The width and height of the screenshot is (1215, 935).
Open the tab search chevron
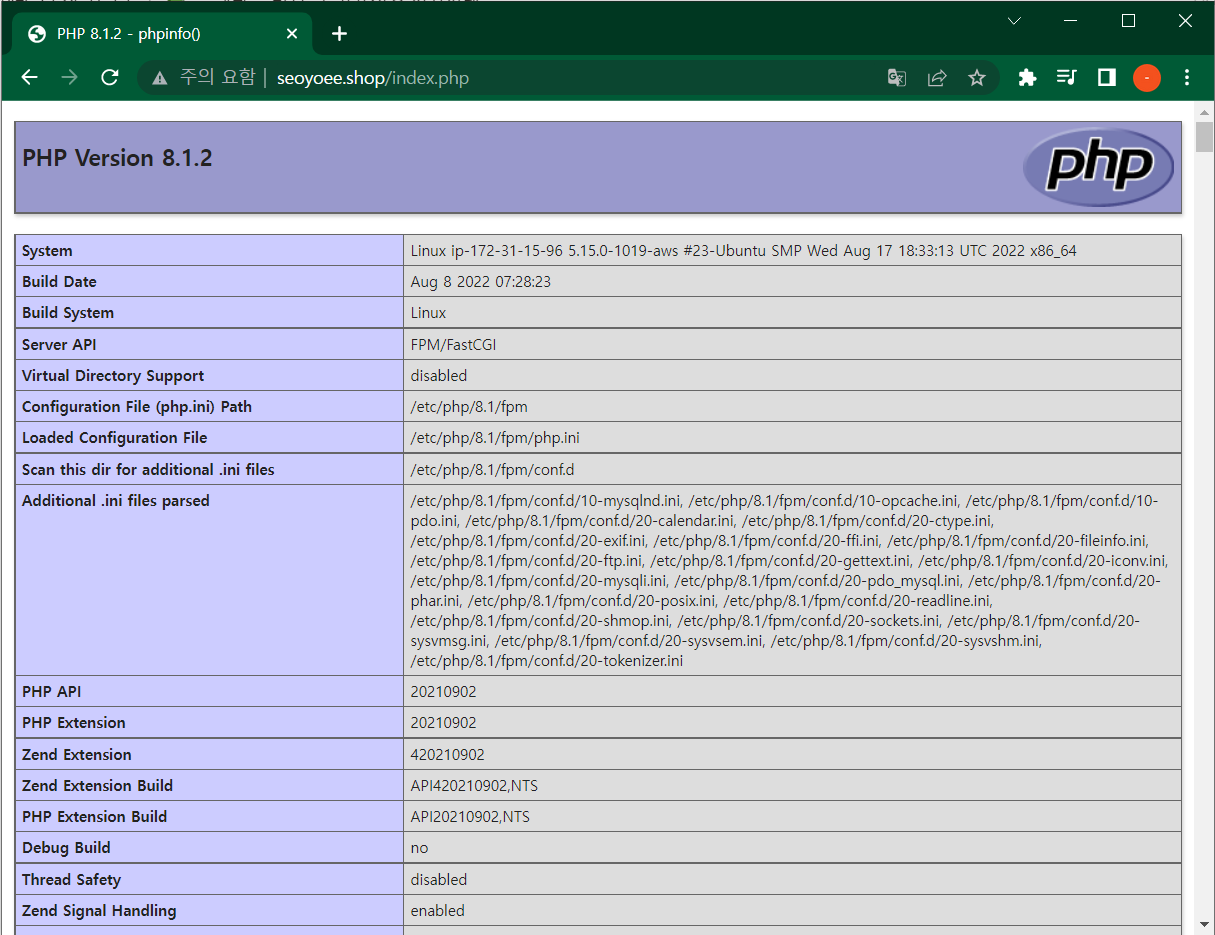click(x=1014, y=21)
